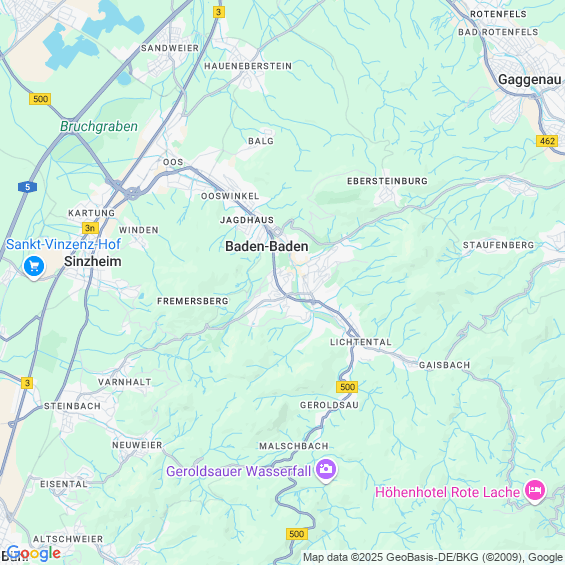The height and width of the screenshot is (565, 565).
Task: Open the Geroldsauer Wasserfall place label
Action: 238,471
